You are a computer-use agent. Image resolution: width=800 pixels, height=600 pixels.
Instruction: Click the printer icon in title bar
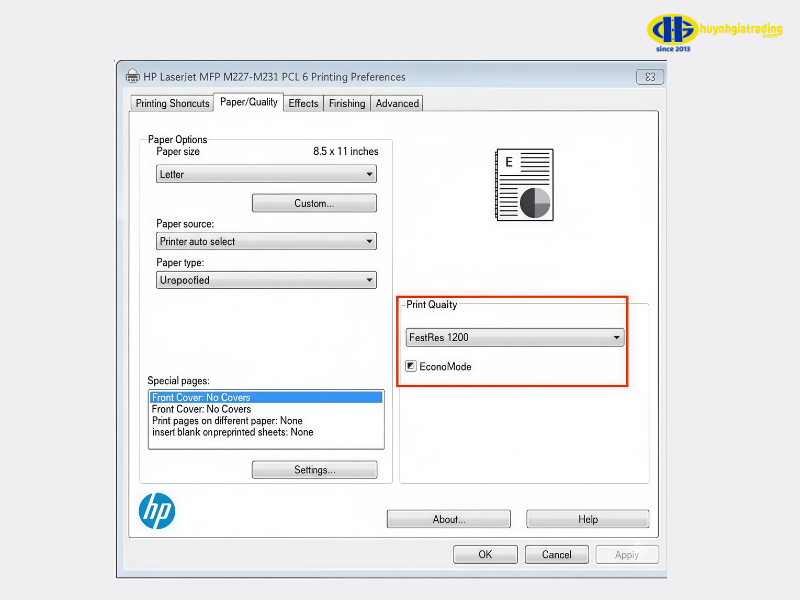coord(133,77)
